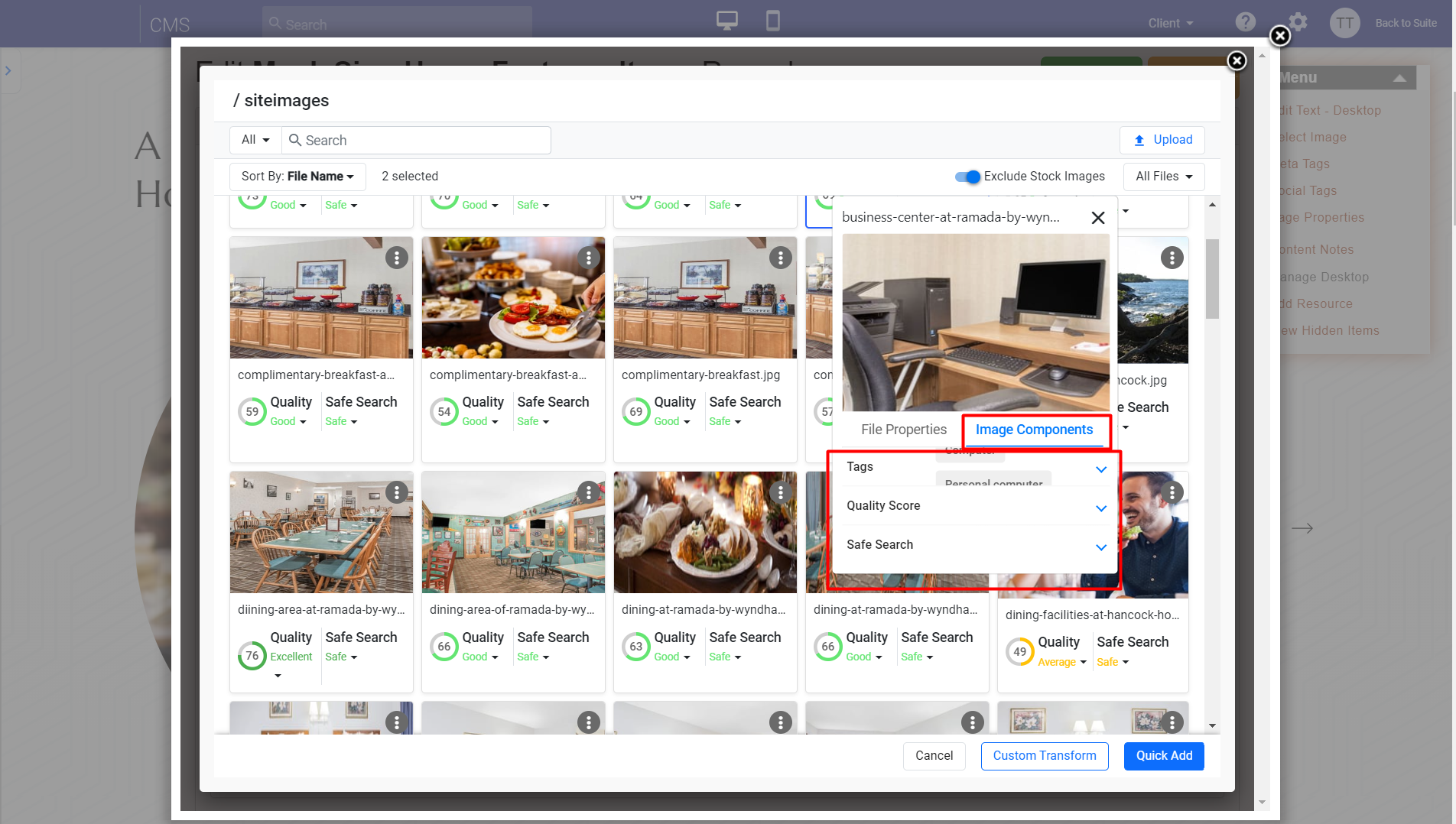Screen dimensions: 1456x824
Task: Click the '2 selected' status text
Action: [410, 177]
